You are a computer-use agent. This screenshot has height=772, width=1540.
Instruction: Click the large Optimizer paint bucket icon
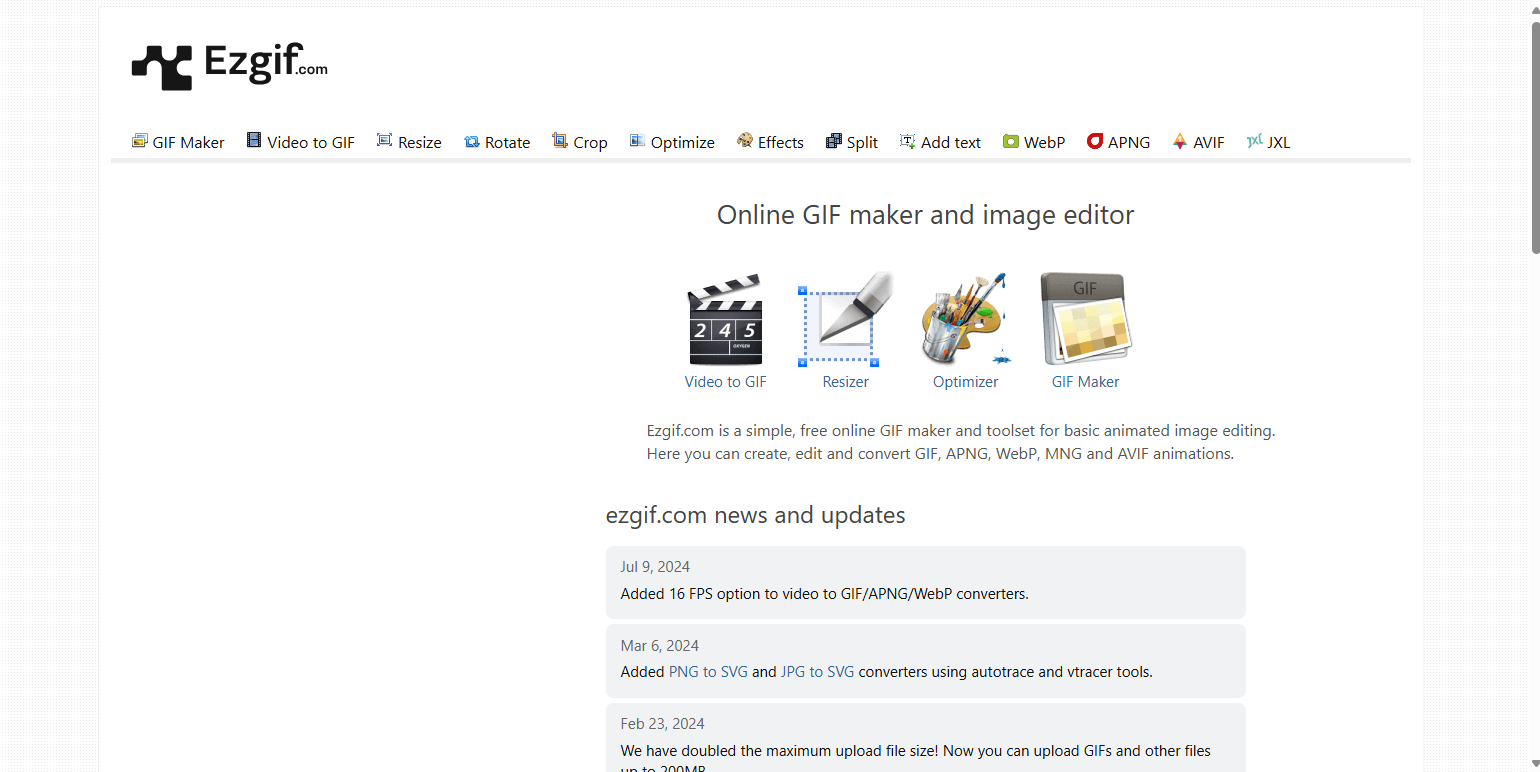click(966, 320)
